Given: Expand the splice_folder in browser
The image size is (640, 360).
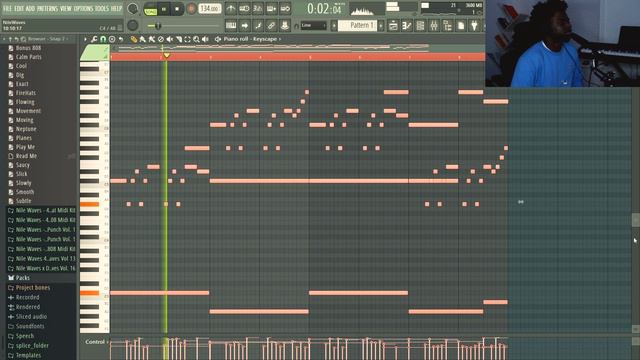Looking at the screenshot, I should [28, 346].
